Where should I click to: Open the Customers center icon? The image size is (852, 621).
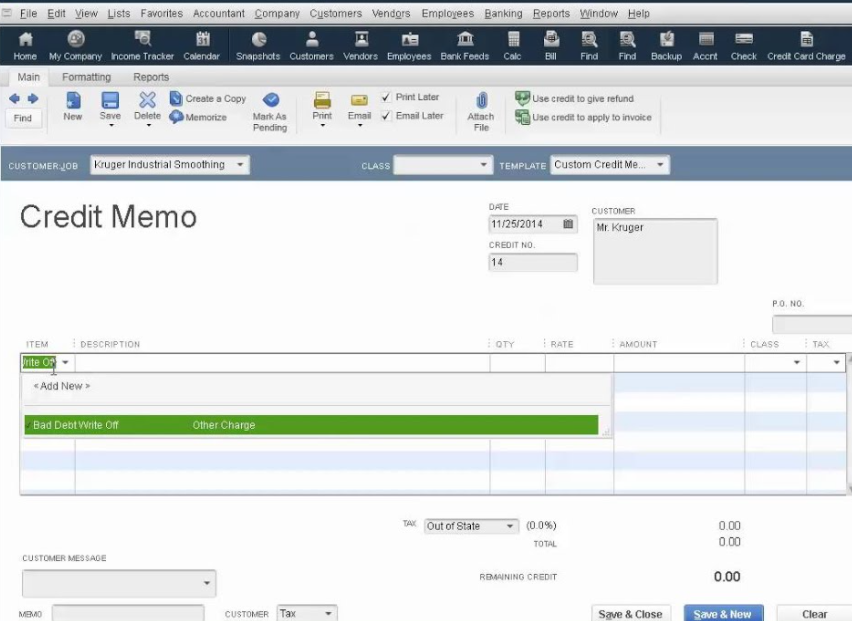[x=311, y=46]
